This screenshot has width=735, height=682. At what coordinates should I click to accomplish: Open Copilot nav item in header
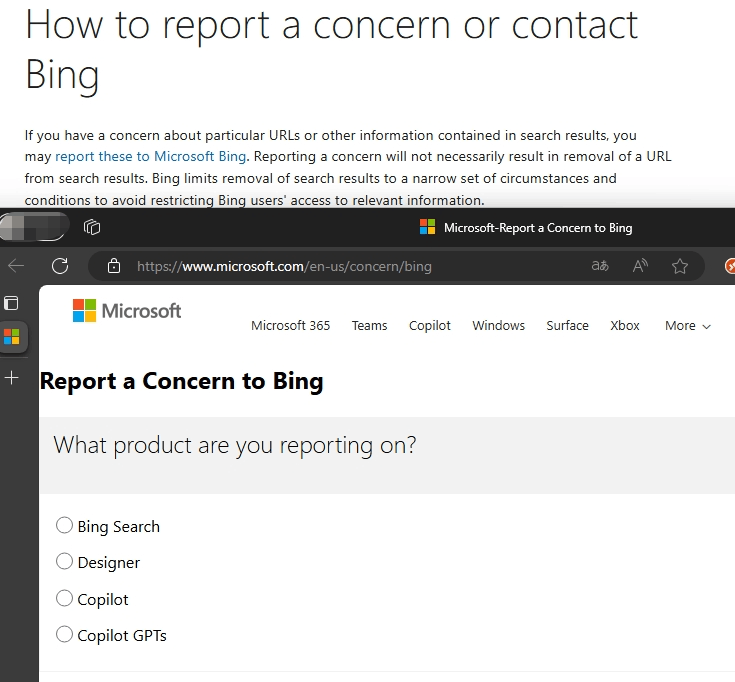[429, 326]
